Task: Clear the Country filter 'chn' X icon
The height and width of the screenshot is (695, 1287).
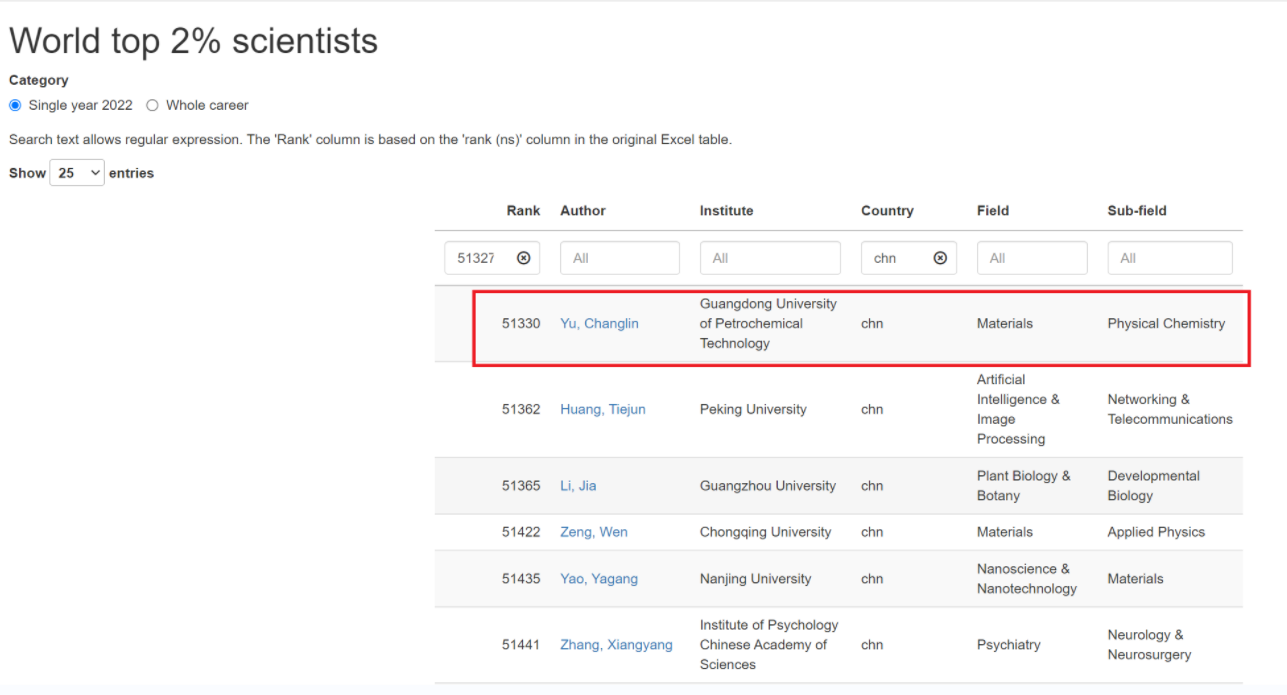Action: pyautogui.click(x=940, y=258)
